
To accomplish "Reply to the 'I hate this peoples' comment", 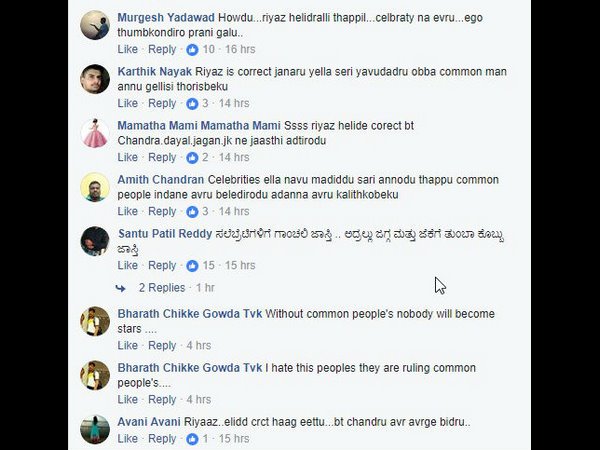I will click(x=162, y=399).
